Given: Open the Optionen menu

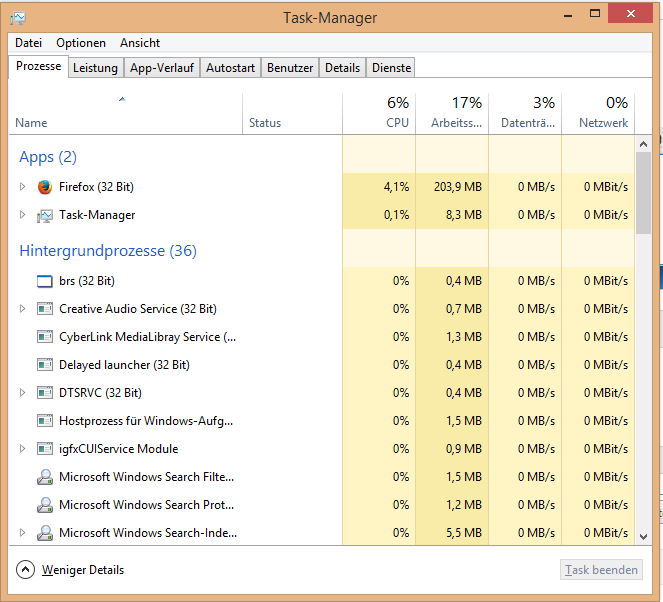Looking at the screenshot, I should pos(81,43).
